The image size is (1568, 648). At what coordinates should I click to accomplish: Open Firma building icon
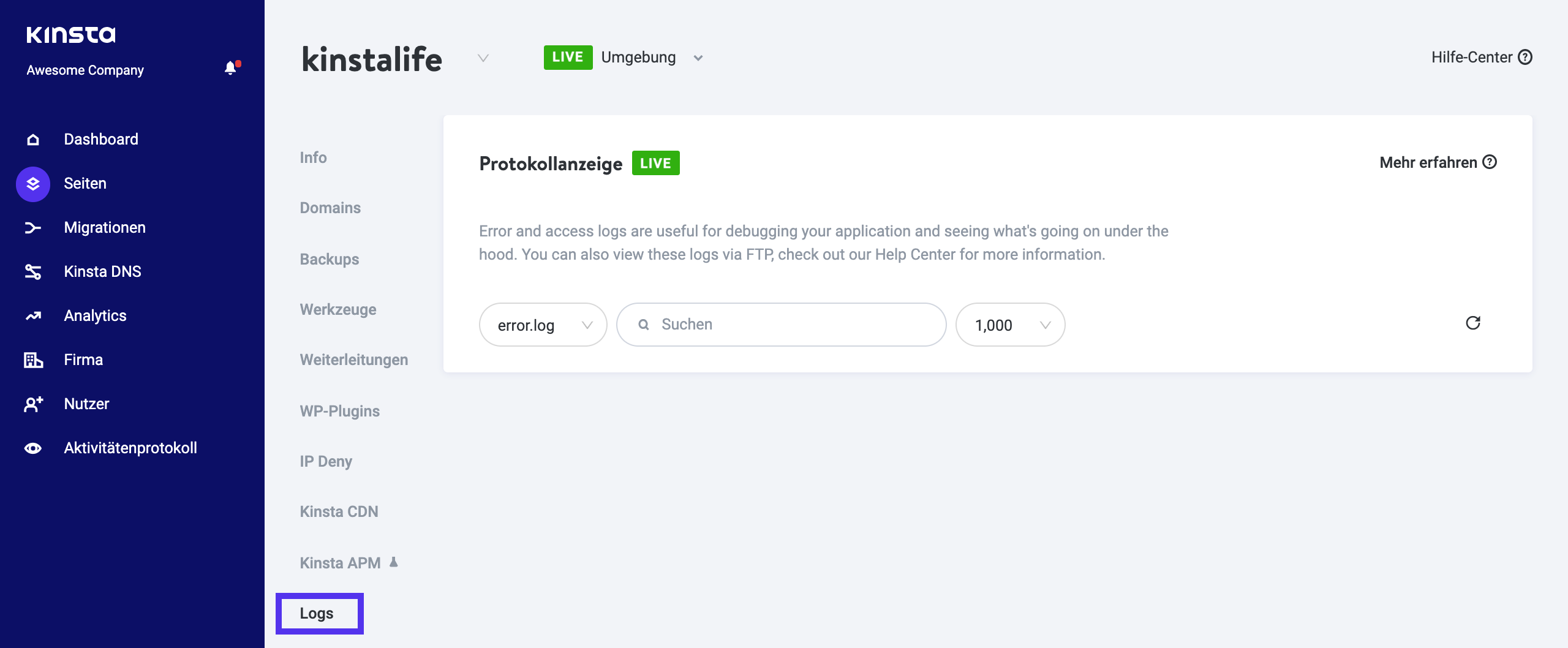33,360
